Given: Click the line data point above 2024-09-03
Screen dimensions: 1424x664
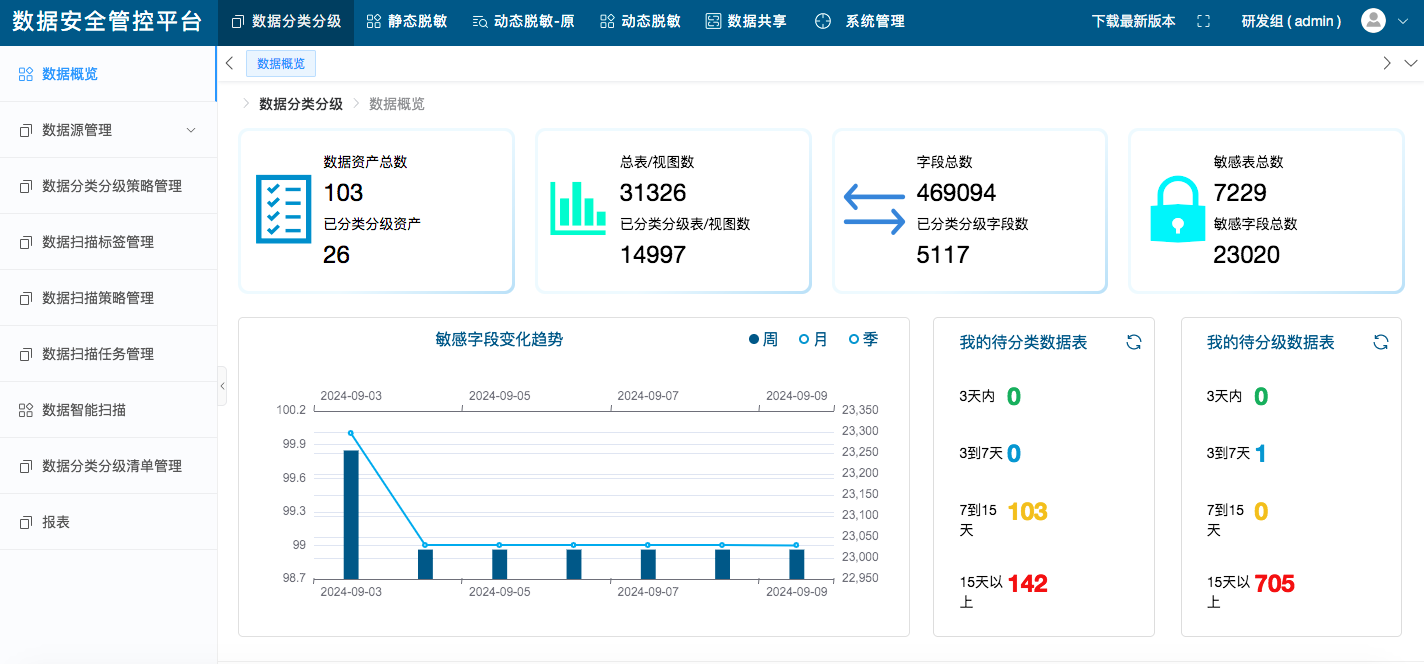Looking at the screenshot, I should [351, 433].
